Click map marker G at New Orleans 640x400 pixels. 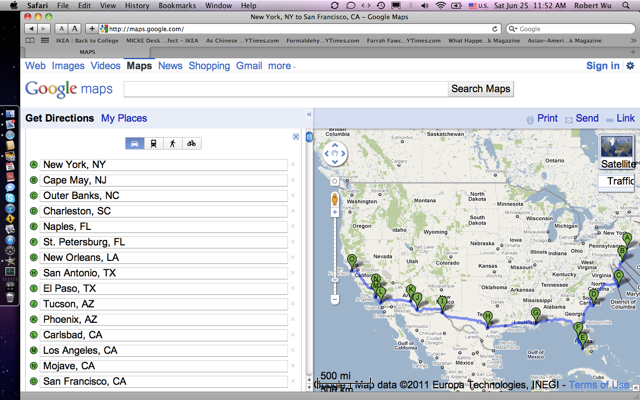(536, 315)
